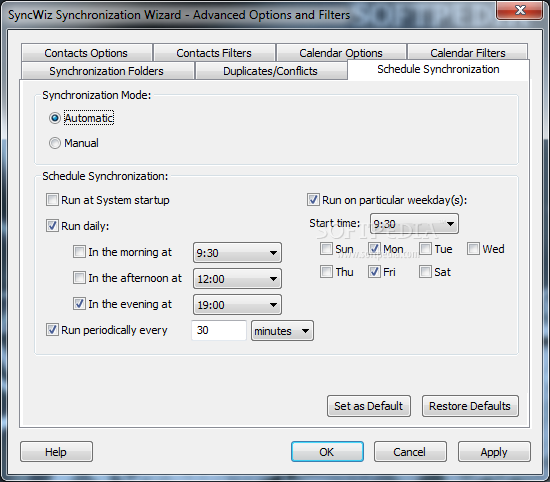Viewport: 550px width, 482px height.
Task: Switch to Contacts Options tab
Action: 86,53
